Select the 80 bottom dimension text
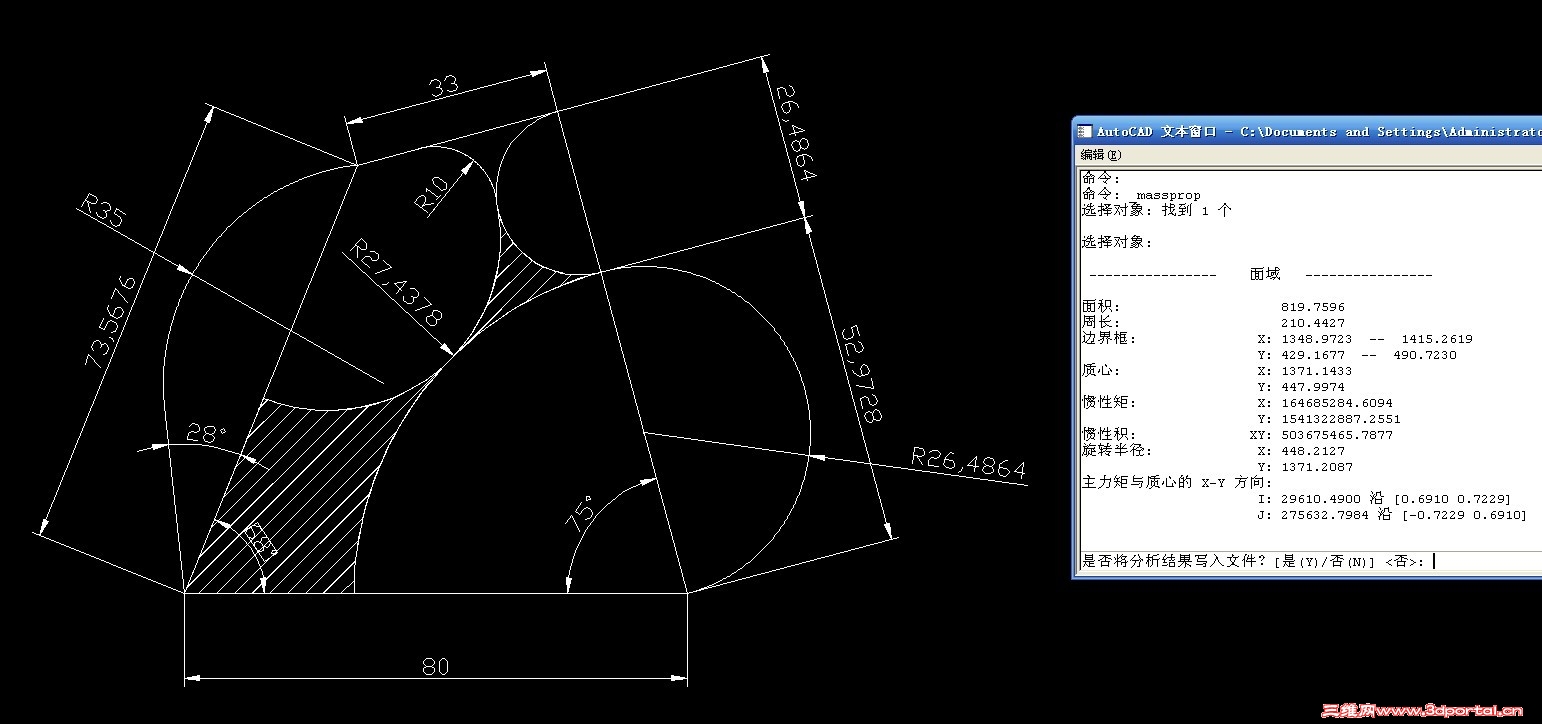This screenshot has width=1542, height=724. [436, 666]
